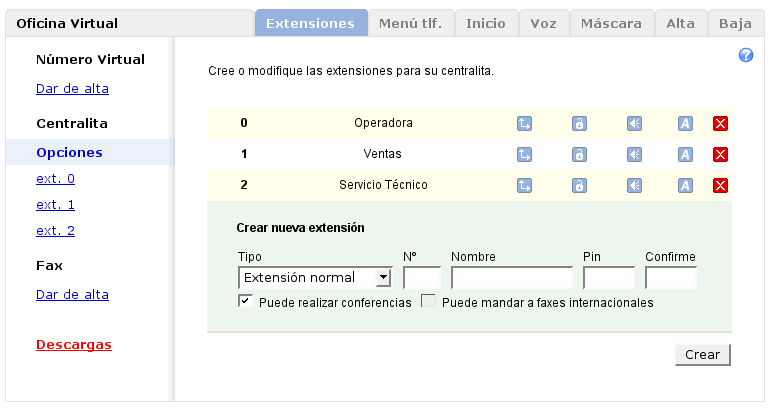Screen dimensions: 772x409
Task: Select ext. 1 in the sidebar
Action: [55, 205]
